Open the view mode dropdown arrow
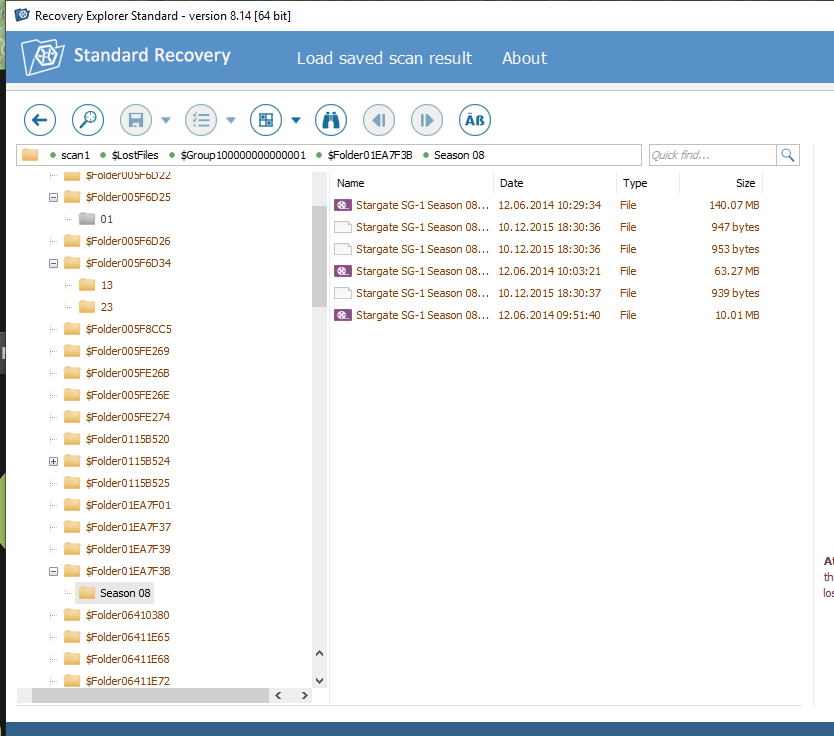The width and height of the screenshot is (834, 736). (296, 120)
